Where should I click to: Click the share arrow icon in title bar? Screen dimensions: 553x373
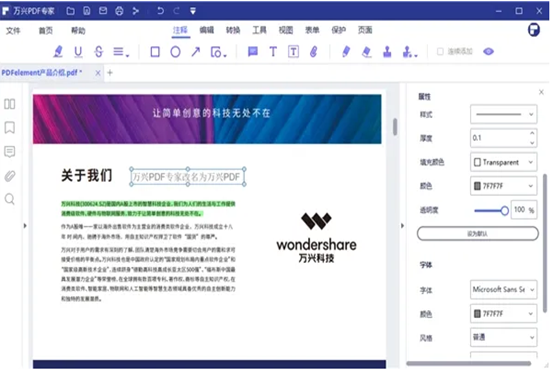point(135,11)
